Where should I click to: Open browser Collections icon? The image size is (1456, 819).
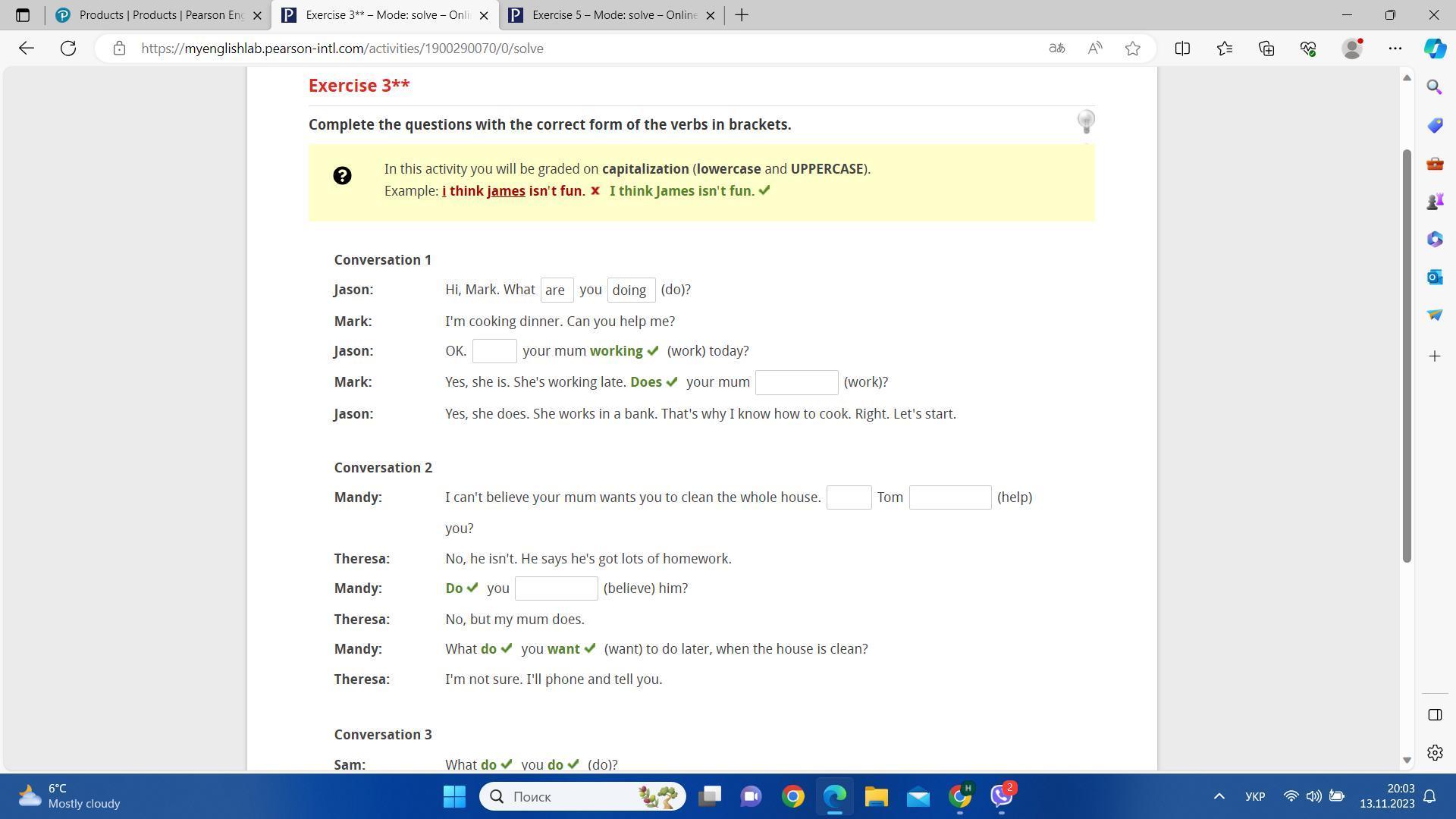pos(1266,49)
